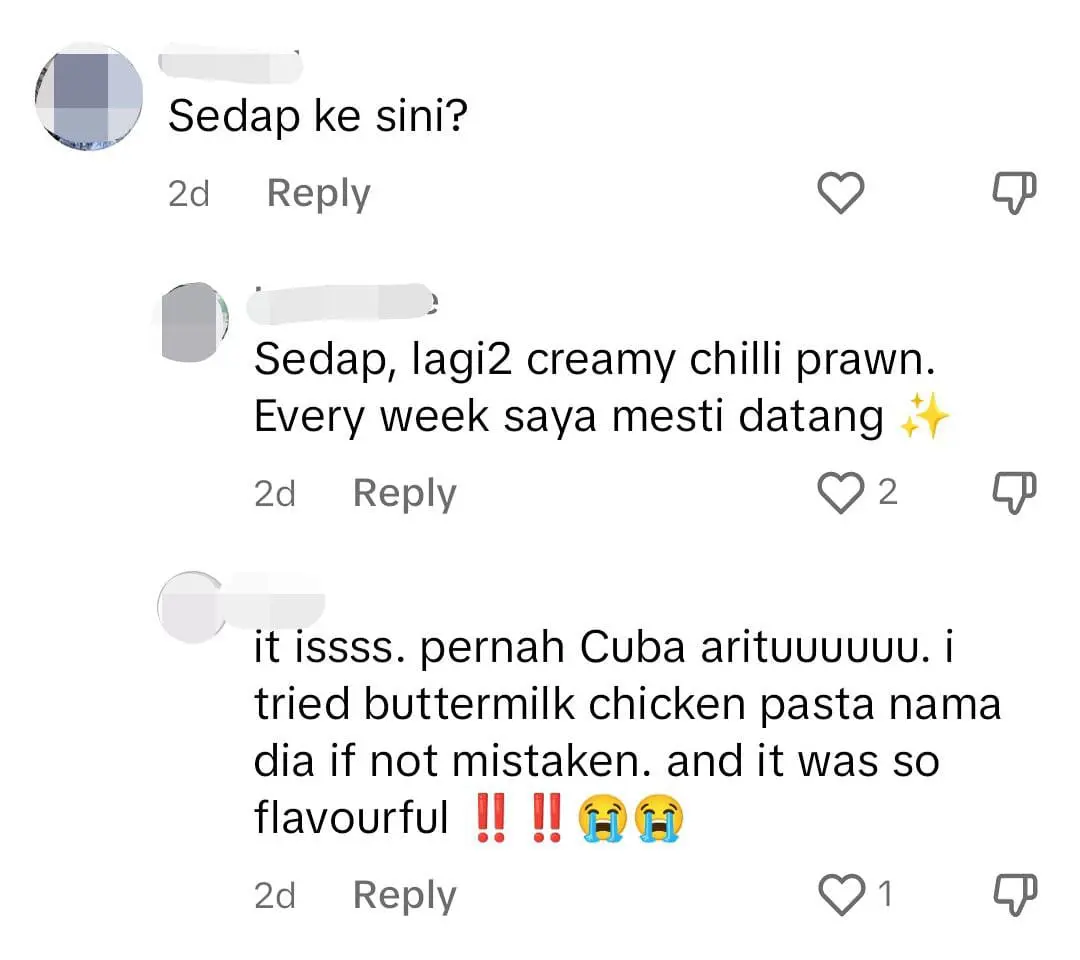The width and height of the screenshot is (1080, 960).
Task: Like the "Sedap ke sini?" comment
Action: pyautogui.click(x=840, y=193)
